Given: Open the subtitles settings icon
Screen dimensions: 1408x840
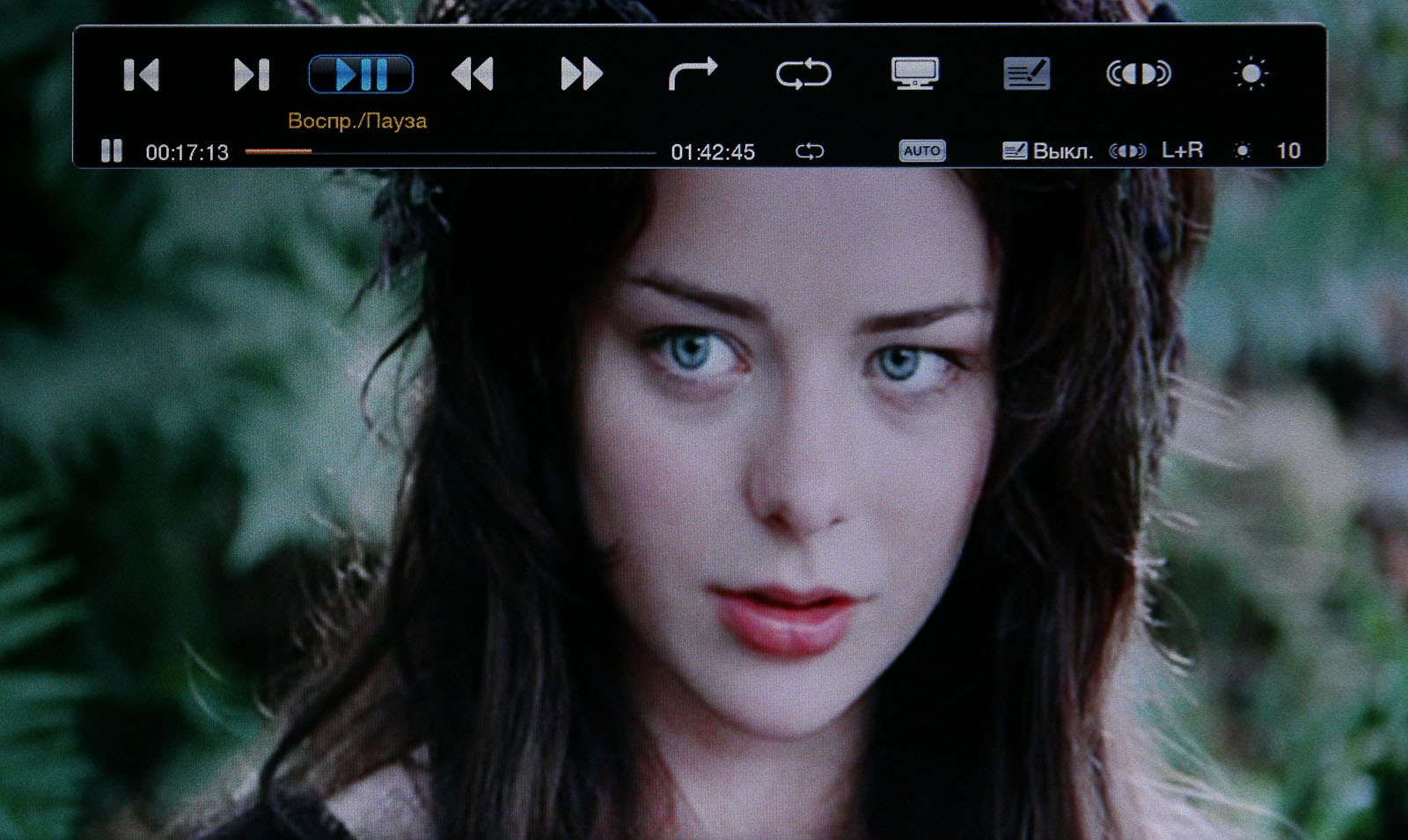Looking at the screenshot, I should 1026,75.
